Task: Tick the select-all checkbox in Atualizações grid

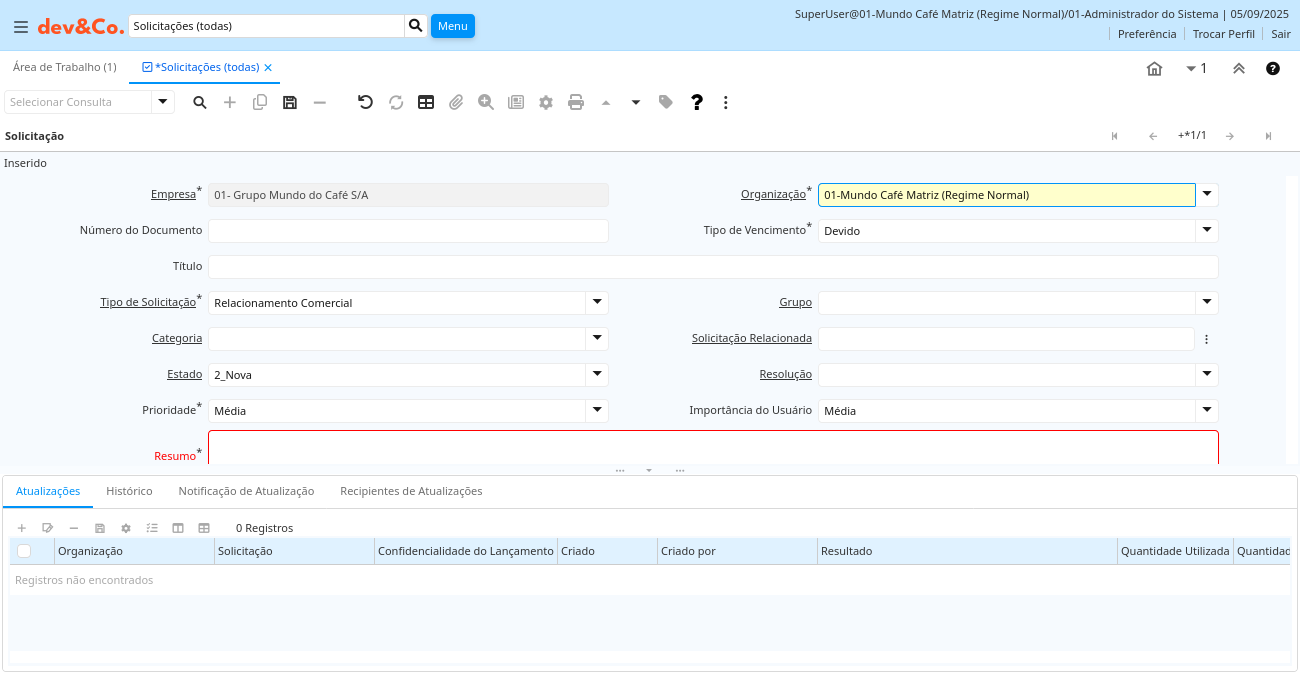Action: tap(24, 551)
